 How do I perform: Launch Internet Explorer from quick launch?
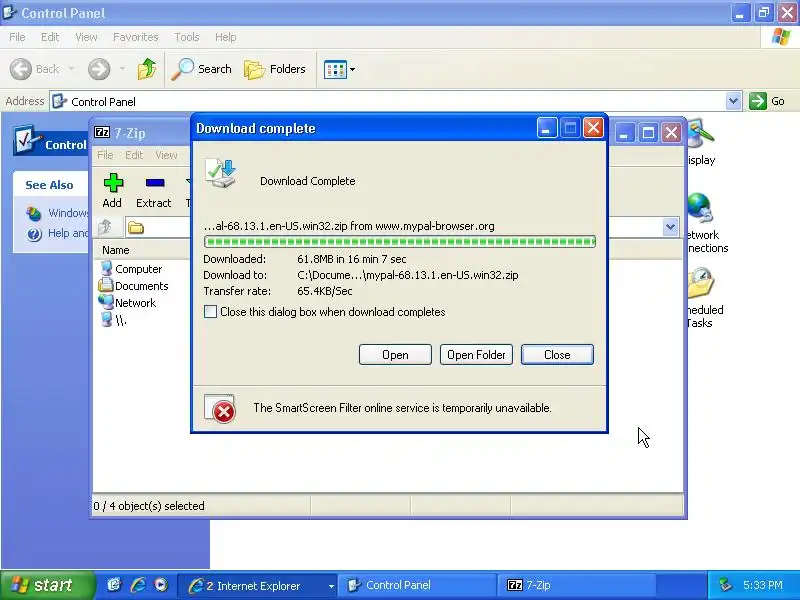click(x=138, y=585)
